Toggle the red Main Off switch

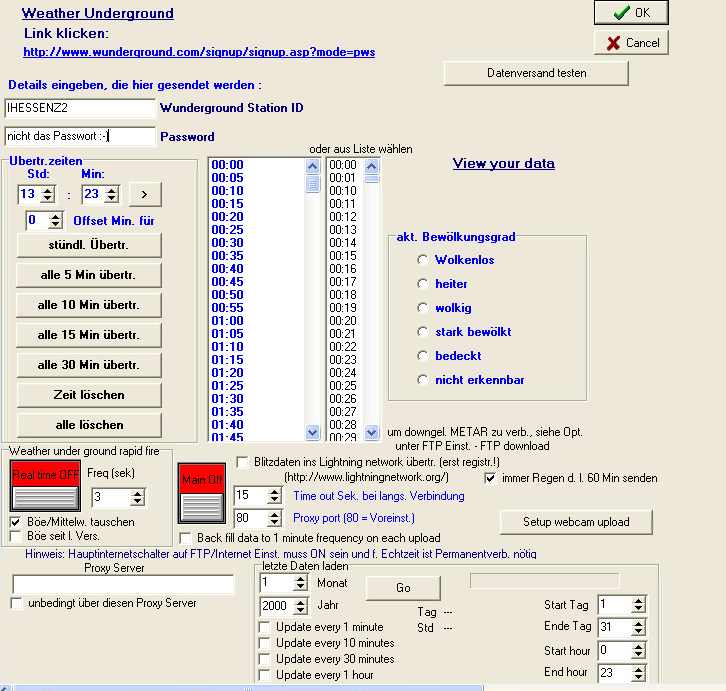coord(202,493)
